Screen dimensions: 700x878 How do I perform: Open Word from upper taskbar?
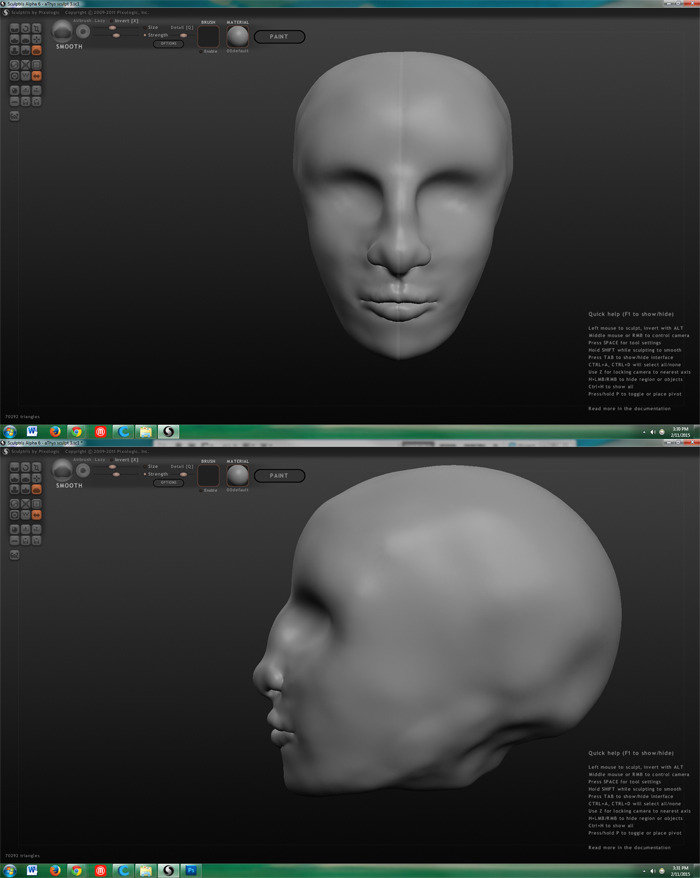(x=32, y=431)
